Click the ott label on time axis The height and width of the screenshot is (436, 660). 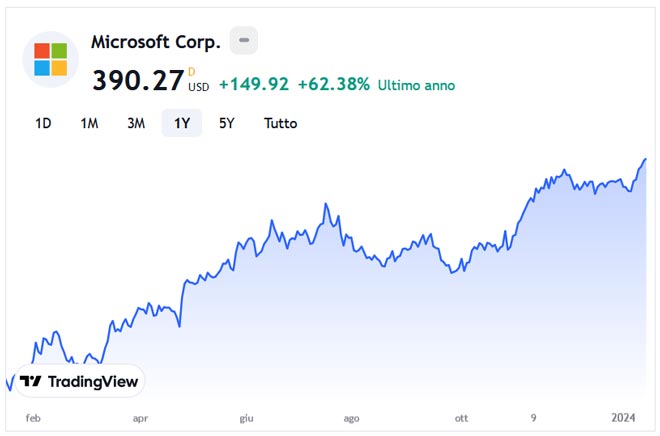coord(461,419)
